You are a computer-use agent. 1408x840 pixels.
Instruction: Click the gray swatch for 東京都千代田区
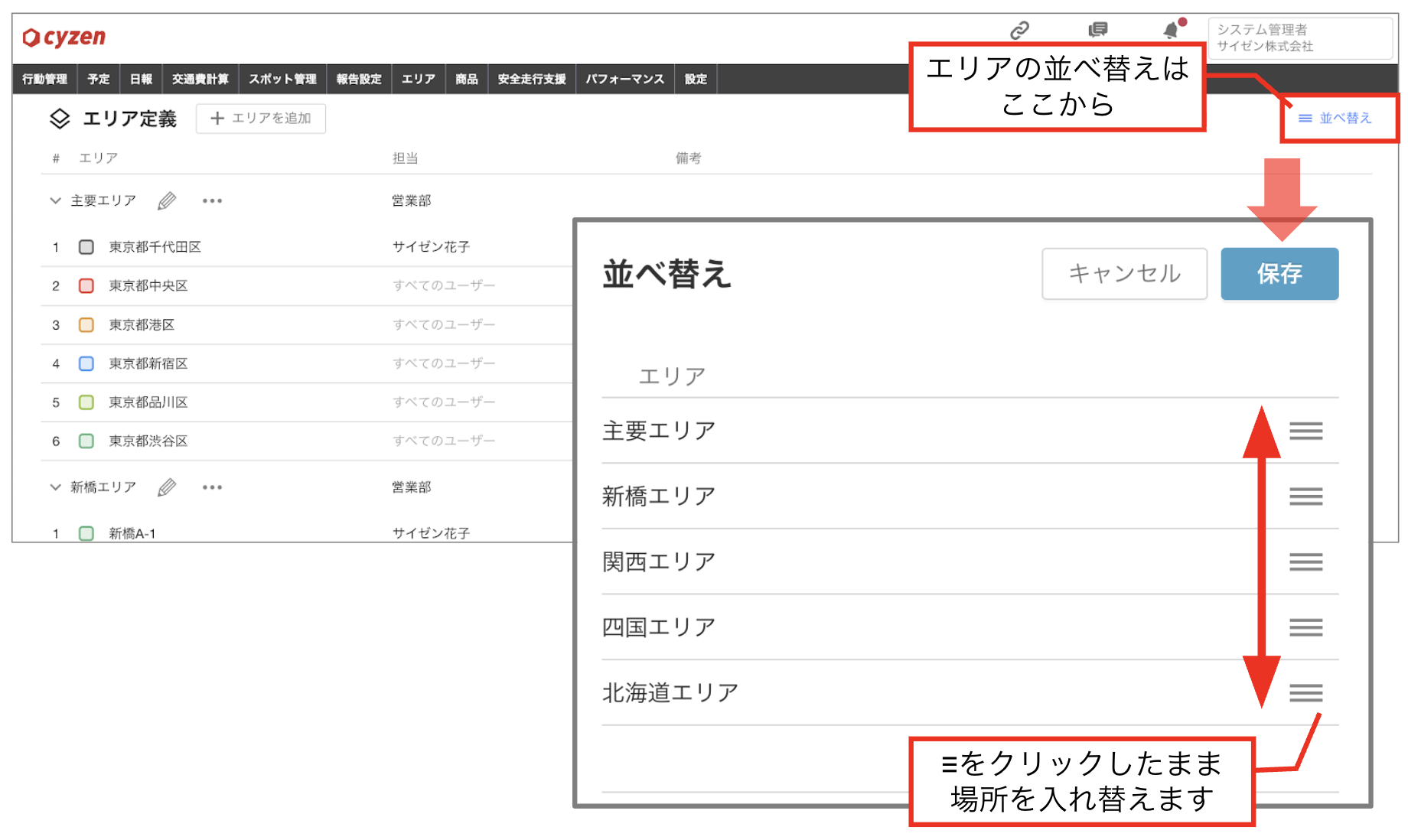click(86, 247)
